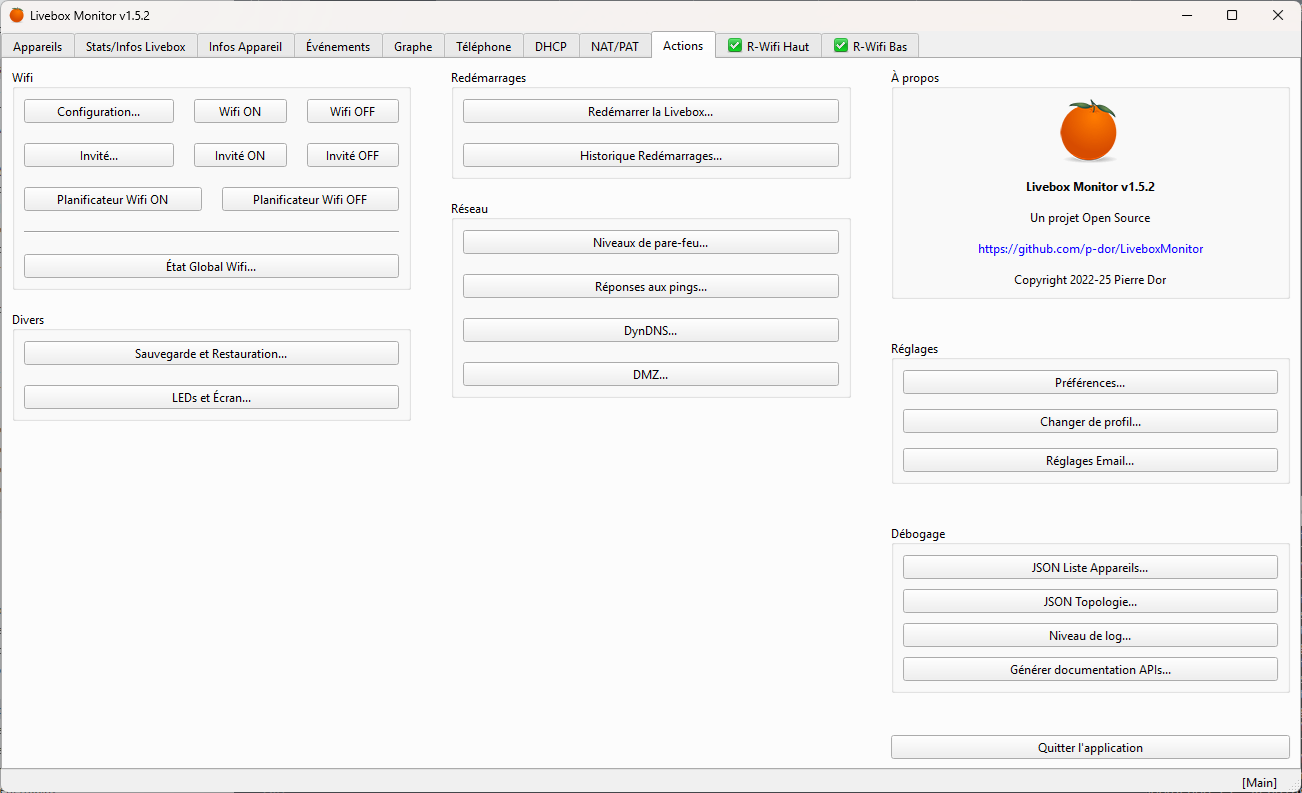Go to the Infos Appareil tab

pyautogui.click(x=245, y=46)
